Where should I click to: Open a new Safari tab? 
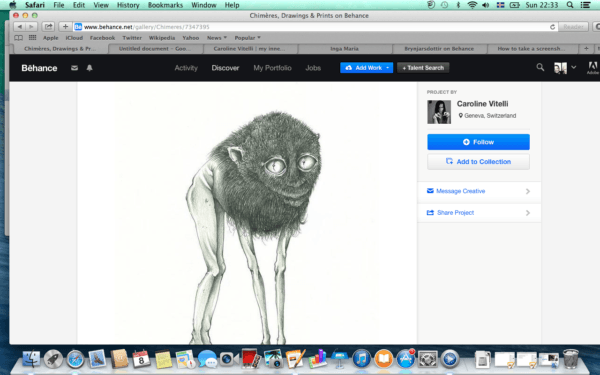point(586,49)
